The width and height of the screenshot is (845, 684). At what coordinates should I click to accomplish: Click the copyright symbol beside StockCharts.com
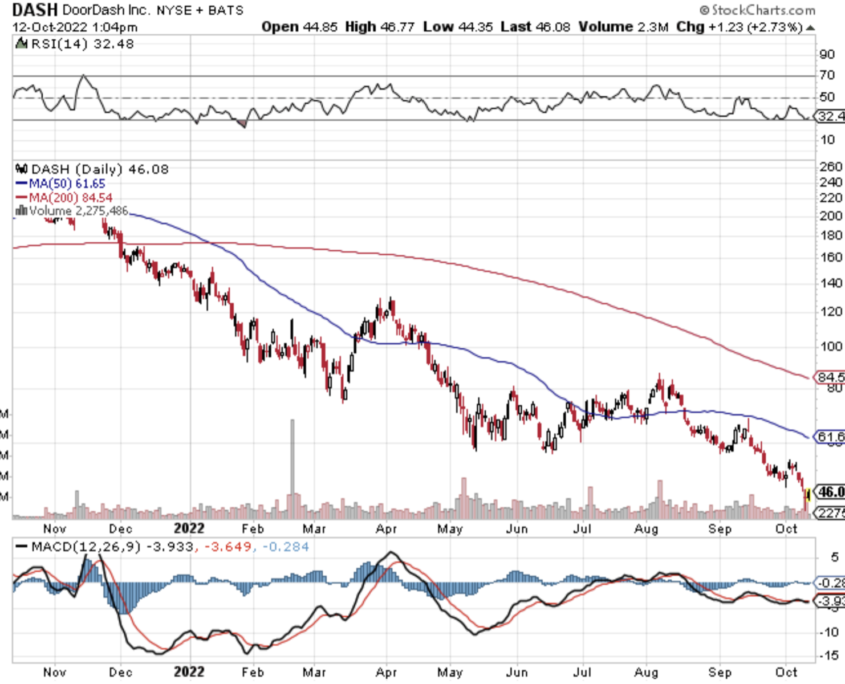(x=704, y=9)
